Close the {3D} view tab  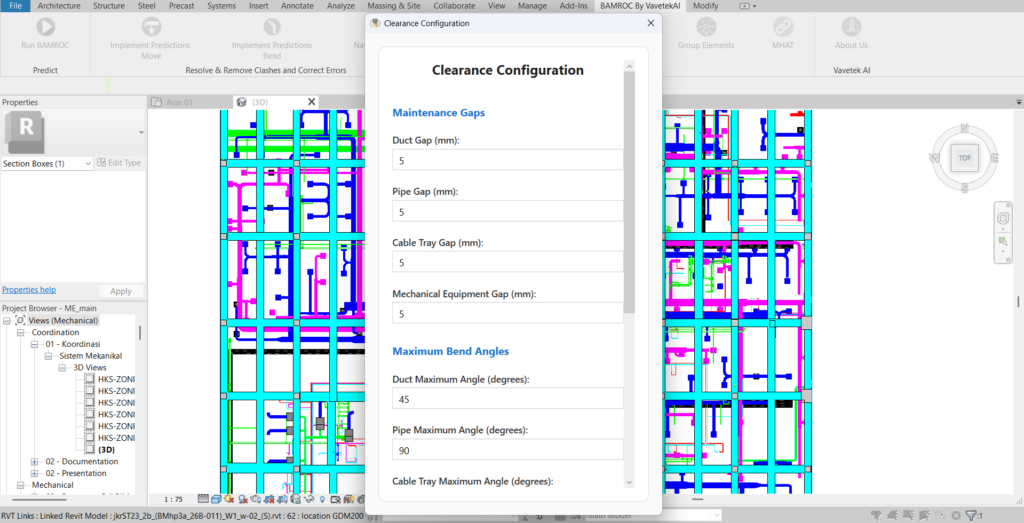point(312,102)
